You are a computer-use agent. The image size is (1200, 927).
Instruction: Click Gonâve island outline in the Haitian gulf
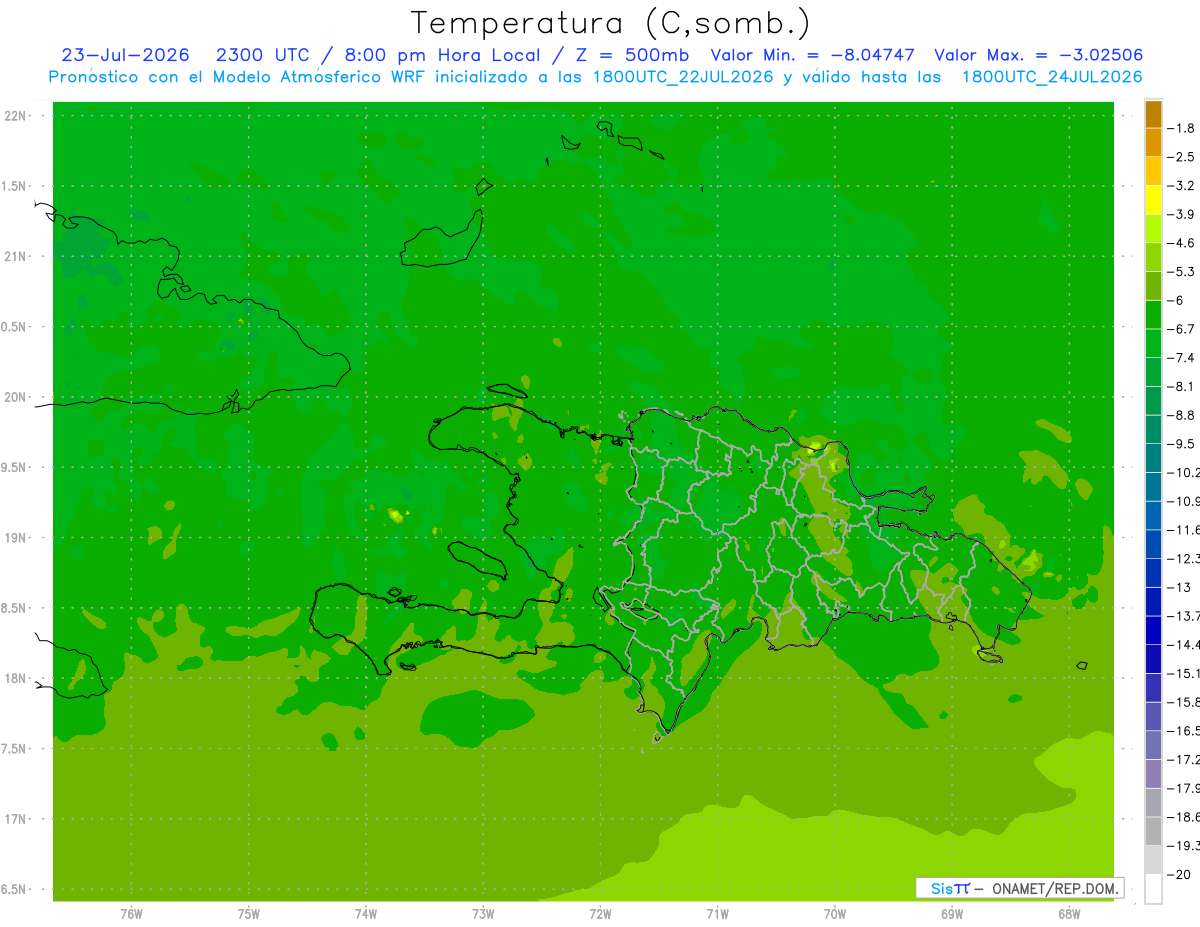coord(477,559)
